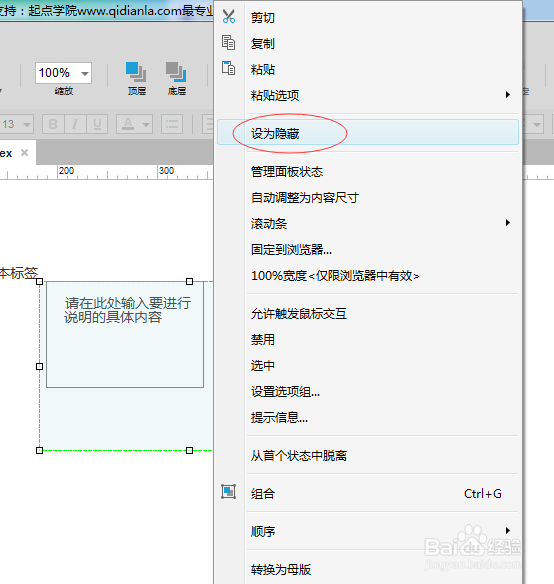Click the 本标签 text label on canvas
Viewport: 554px width, 584px height.
[19, 273]
